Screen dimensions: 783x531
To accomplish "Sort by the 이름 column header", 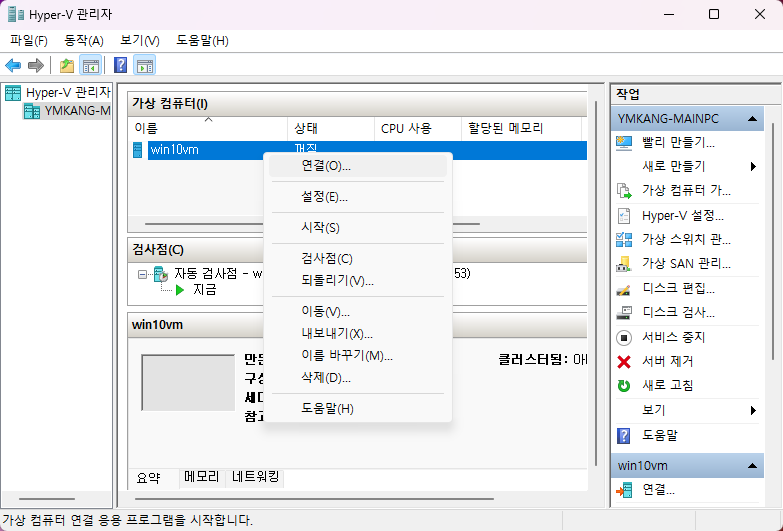I will coord(208,128).
